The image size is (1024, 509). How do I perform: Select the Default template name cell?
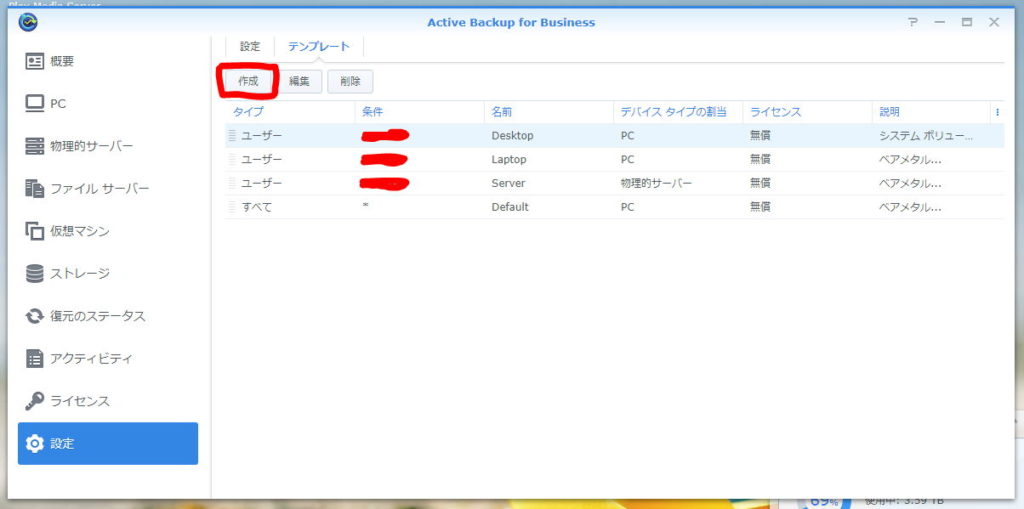tap(510, 207)
